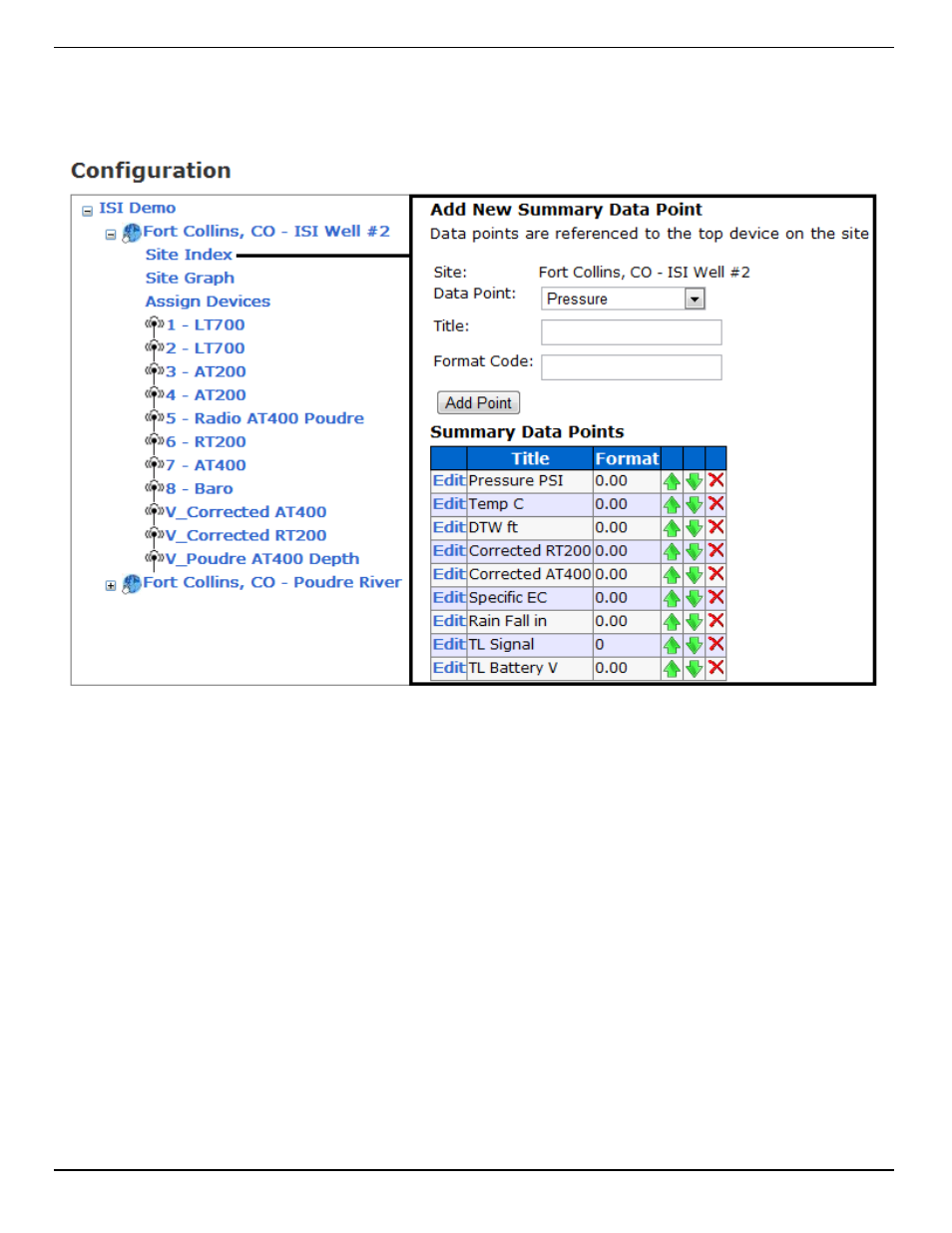Select V_Corrected RT200 virtual device
Viewport: 952px width, 1233px height.
[245, 536]
